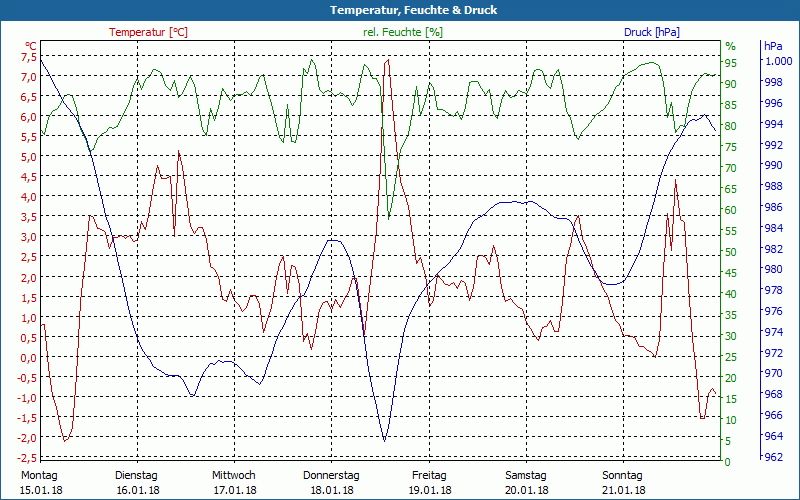The height and width of the screenshot is (500, 800).
Task: Click the 'Freitag' day label
Action: [x=429, y=475]
